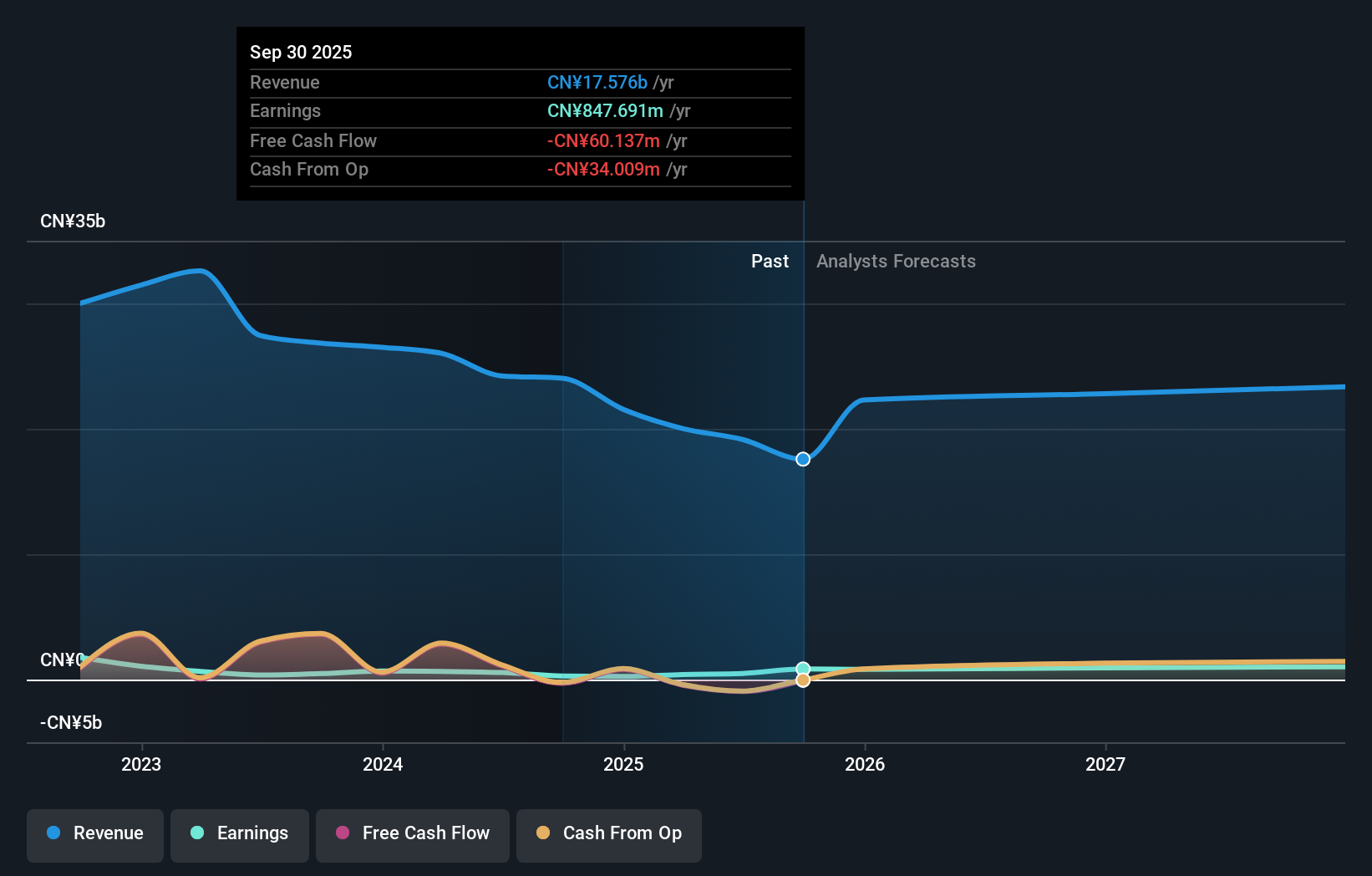1372x876 pixels.
Task: Select the blue Revenue data point marker
Action: coord(803,459)
